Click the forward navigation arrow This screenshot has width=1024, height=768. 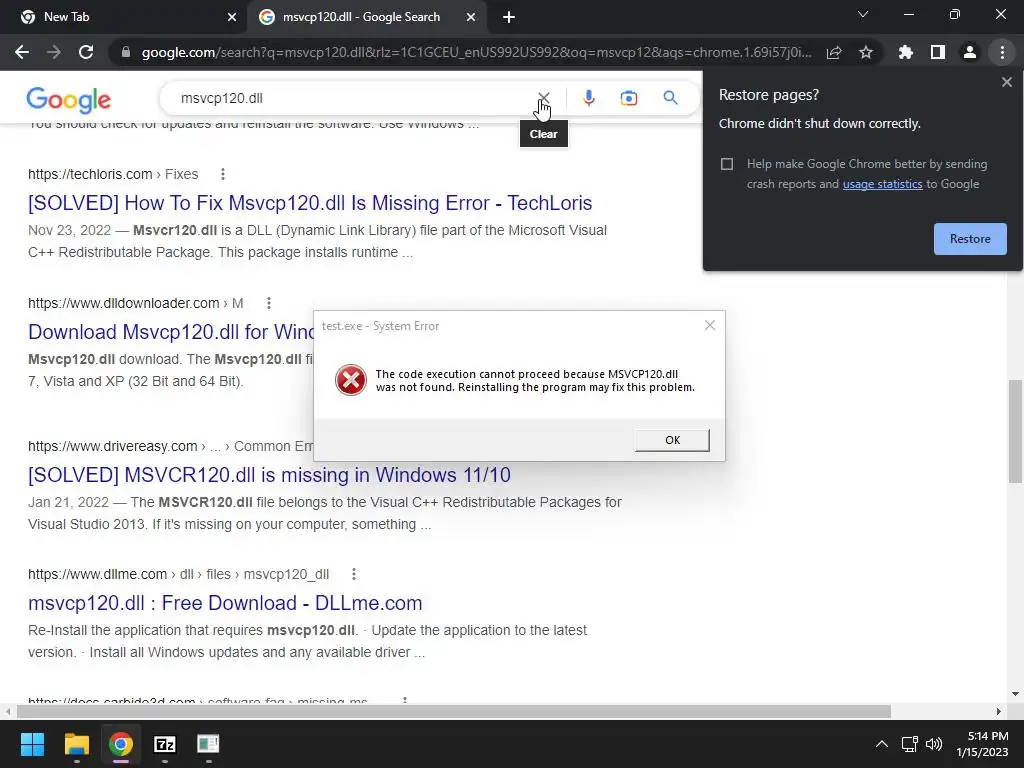click(54, 52)
